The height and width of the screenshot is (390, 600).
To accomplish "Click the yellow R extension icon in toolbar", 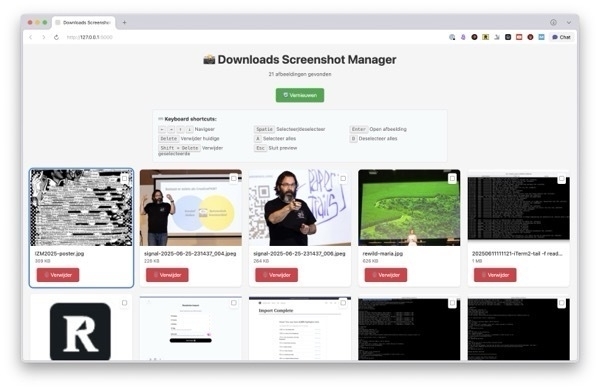I will 486,37.
